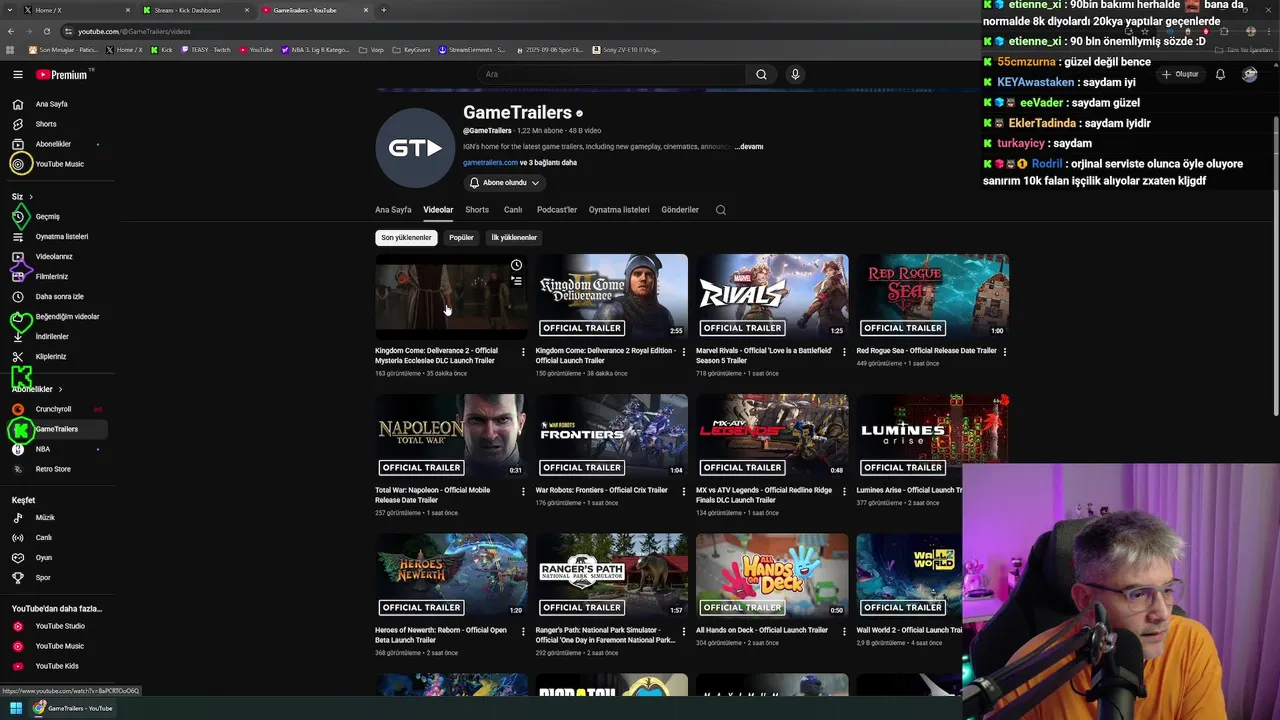Open options menu for Mysteria Ecclesiae video

click(x=523, y=352)
